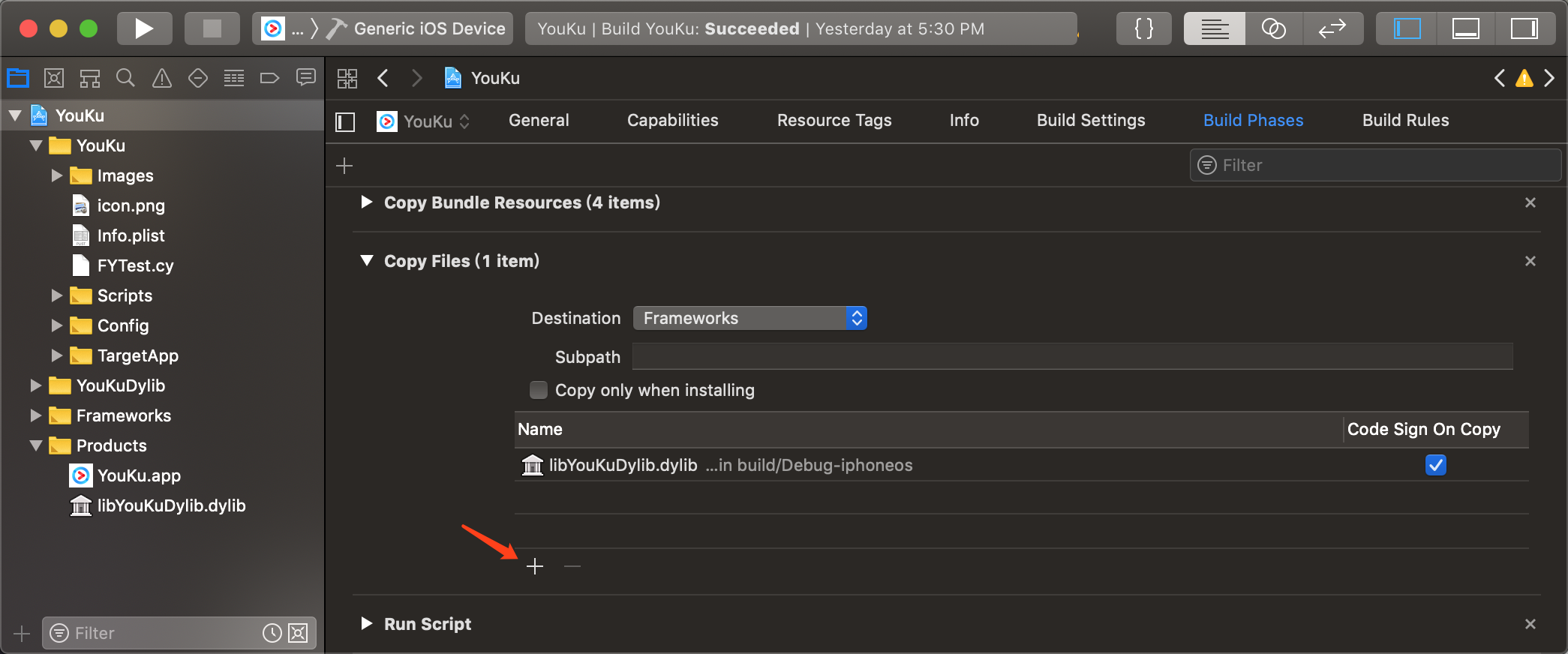The width and height of the screenshot is (1568, 654).
Task: Switch to the Assistant editor
Action: point(1273,28)
